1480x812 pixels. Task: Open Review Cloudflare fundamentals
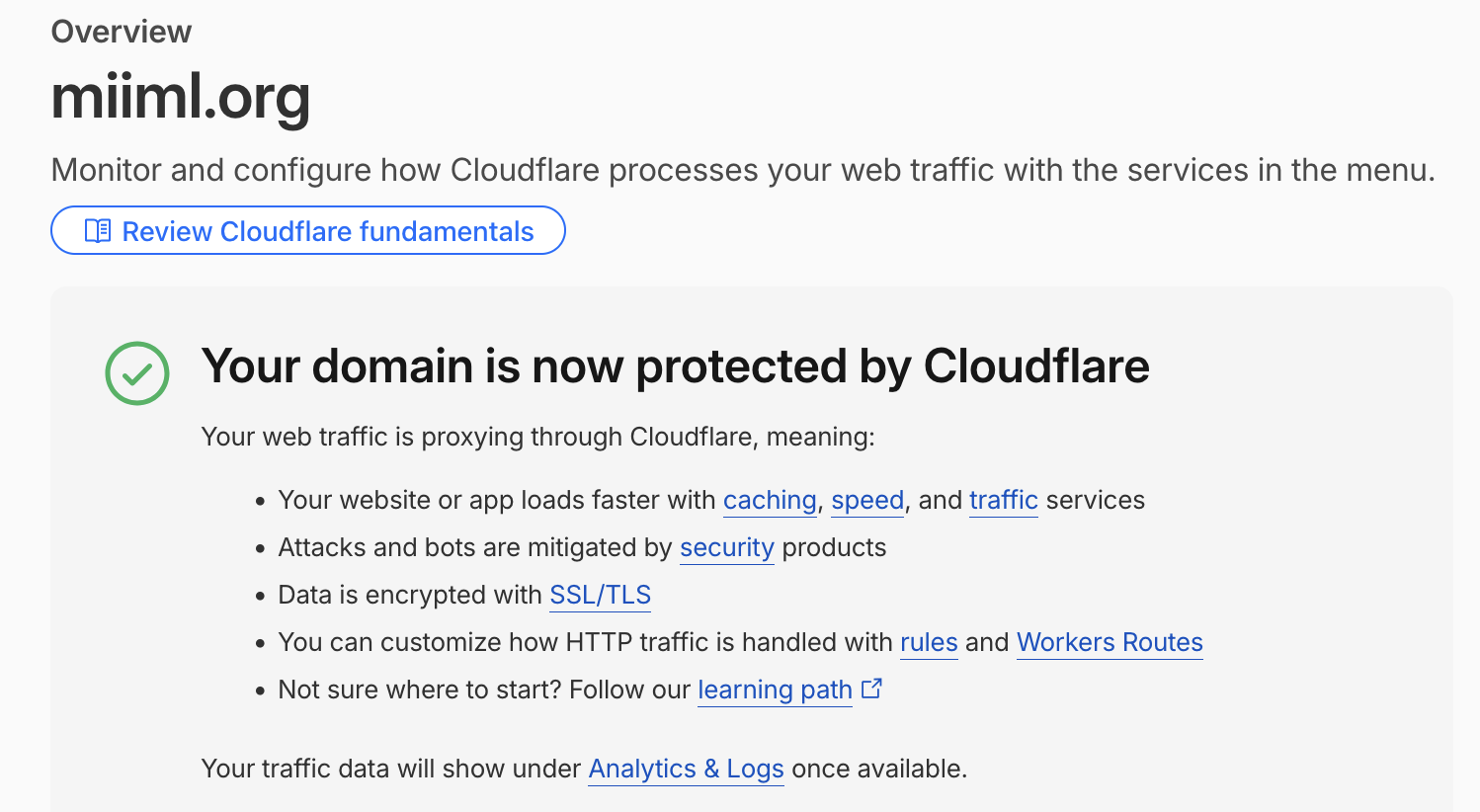[x=308, y=230]
